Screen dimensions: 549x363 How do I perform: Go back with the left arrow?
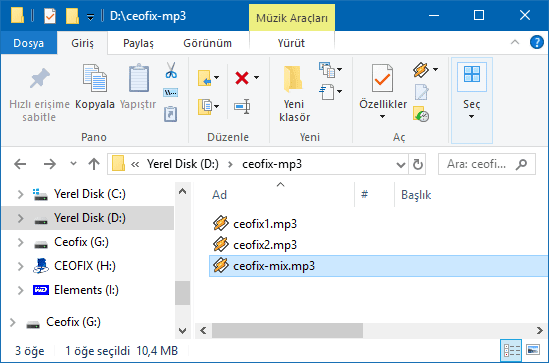[x=20, y=164]
